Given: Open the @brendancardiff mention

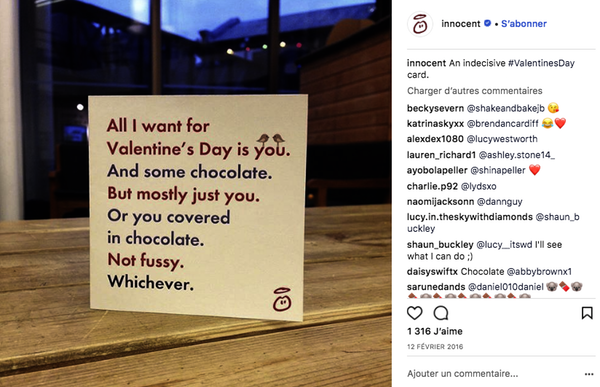Looking at the screenshot, I should click(x=502, y=124).
